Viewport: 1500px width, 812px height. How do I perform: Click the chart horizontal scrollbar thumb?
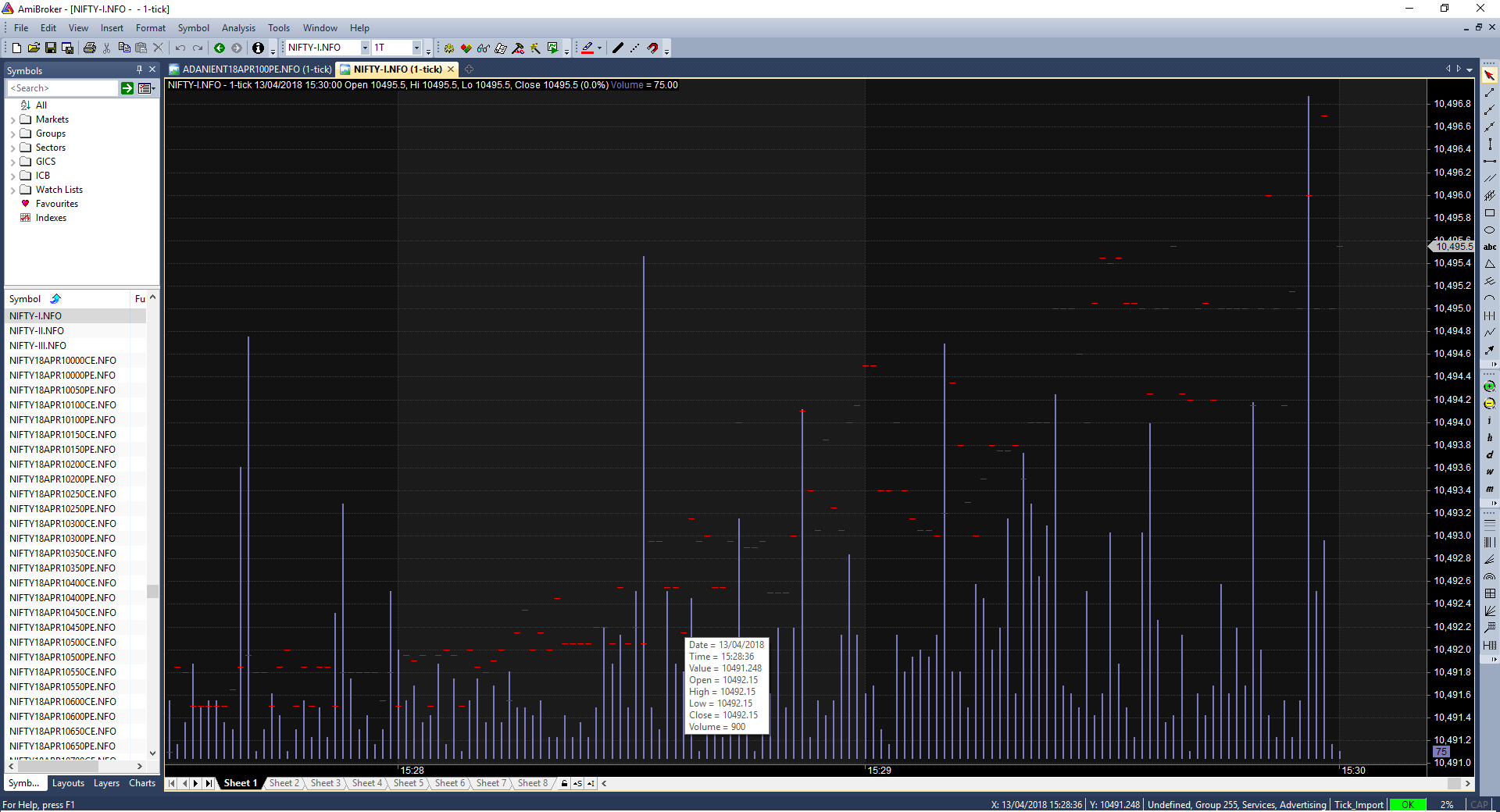tap(1454, 783)
